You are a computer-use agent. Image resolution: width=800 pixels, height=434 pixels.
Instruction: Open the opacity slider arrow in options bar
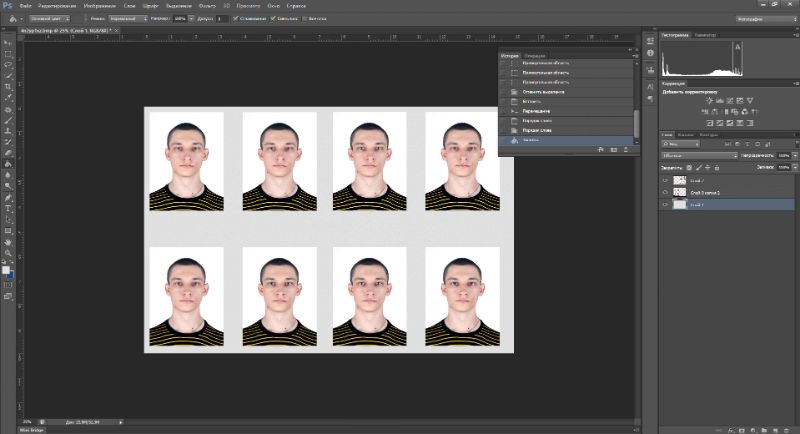pyautogui.click(x=191, y=18)
